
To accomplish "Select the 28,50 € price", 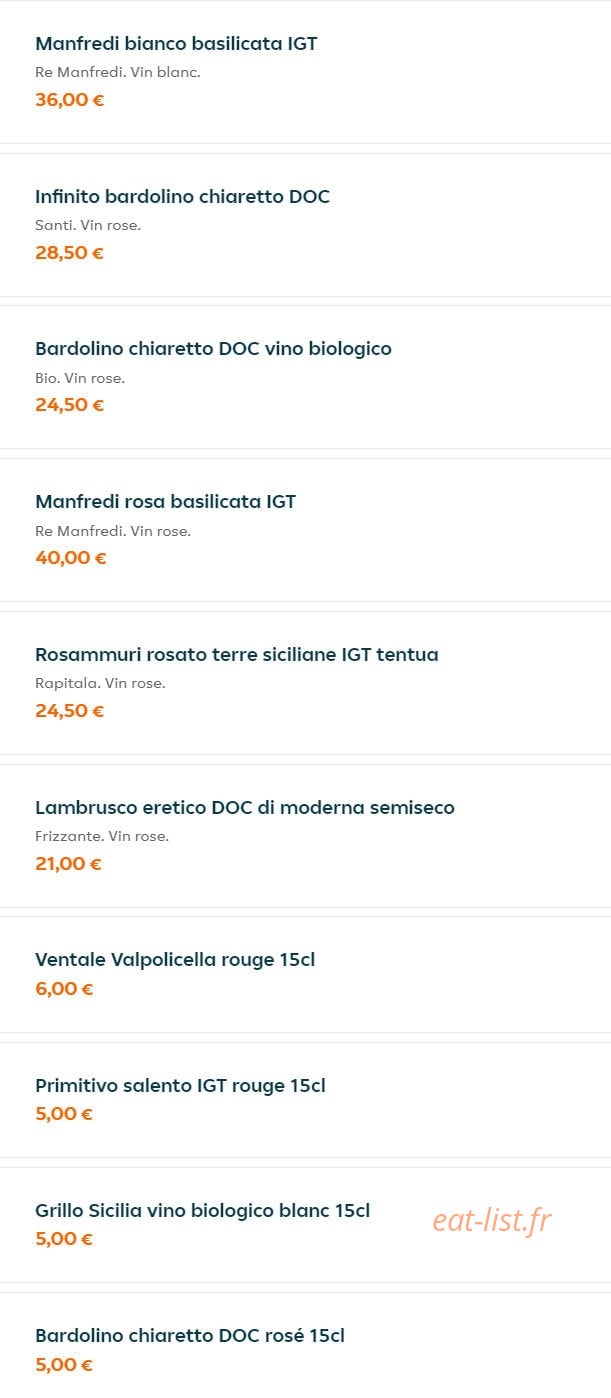I will point(70,253).
